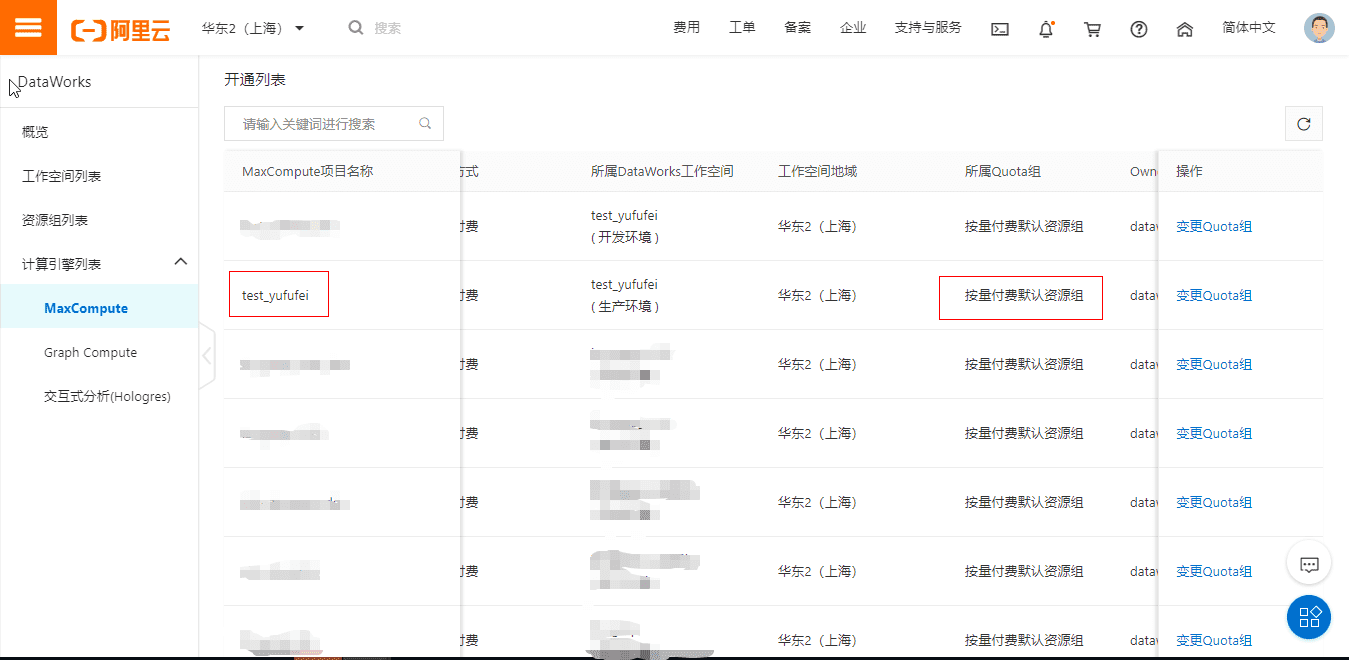Click the Alibaba Cloud logo
The height and width of the screenshot is (660, 1349).
click(x=120, y=29)
